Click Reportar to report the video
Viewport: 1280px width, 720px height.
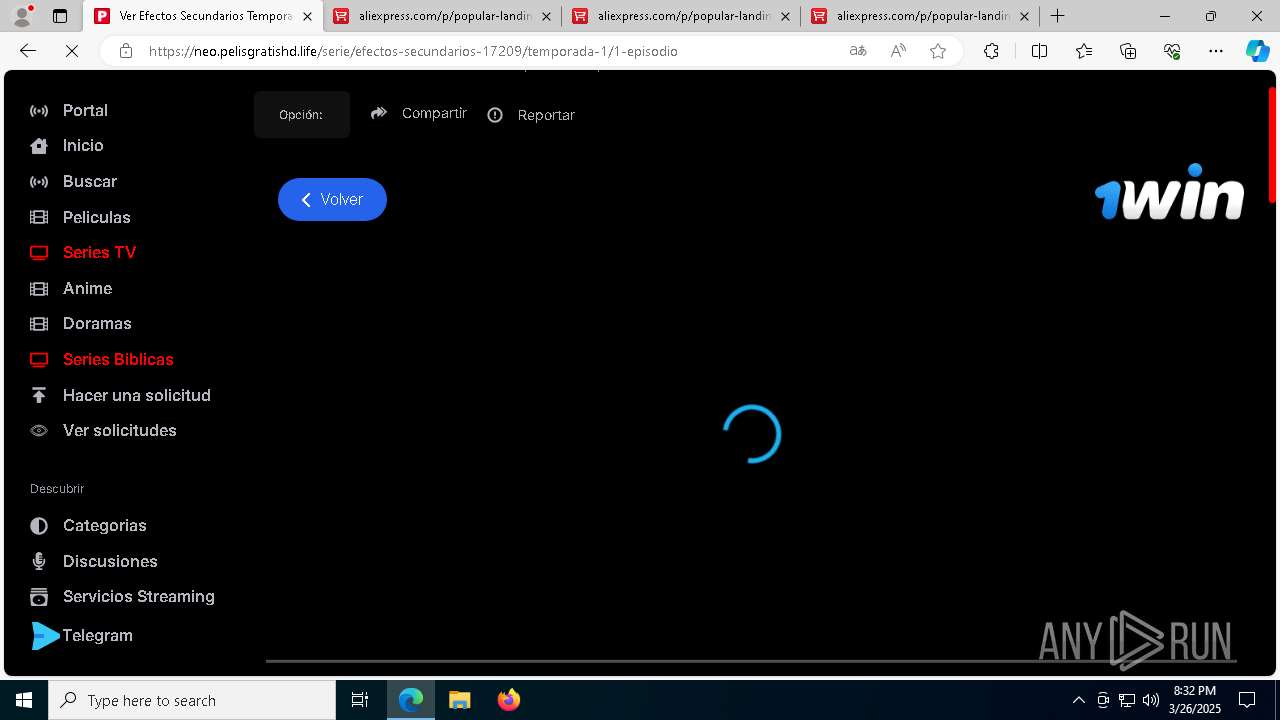point(531,115)
